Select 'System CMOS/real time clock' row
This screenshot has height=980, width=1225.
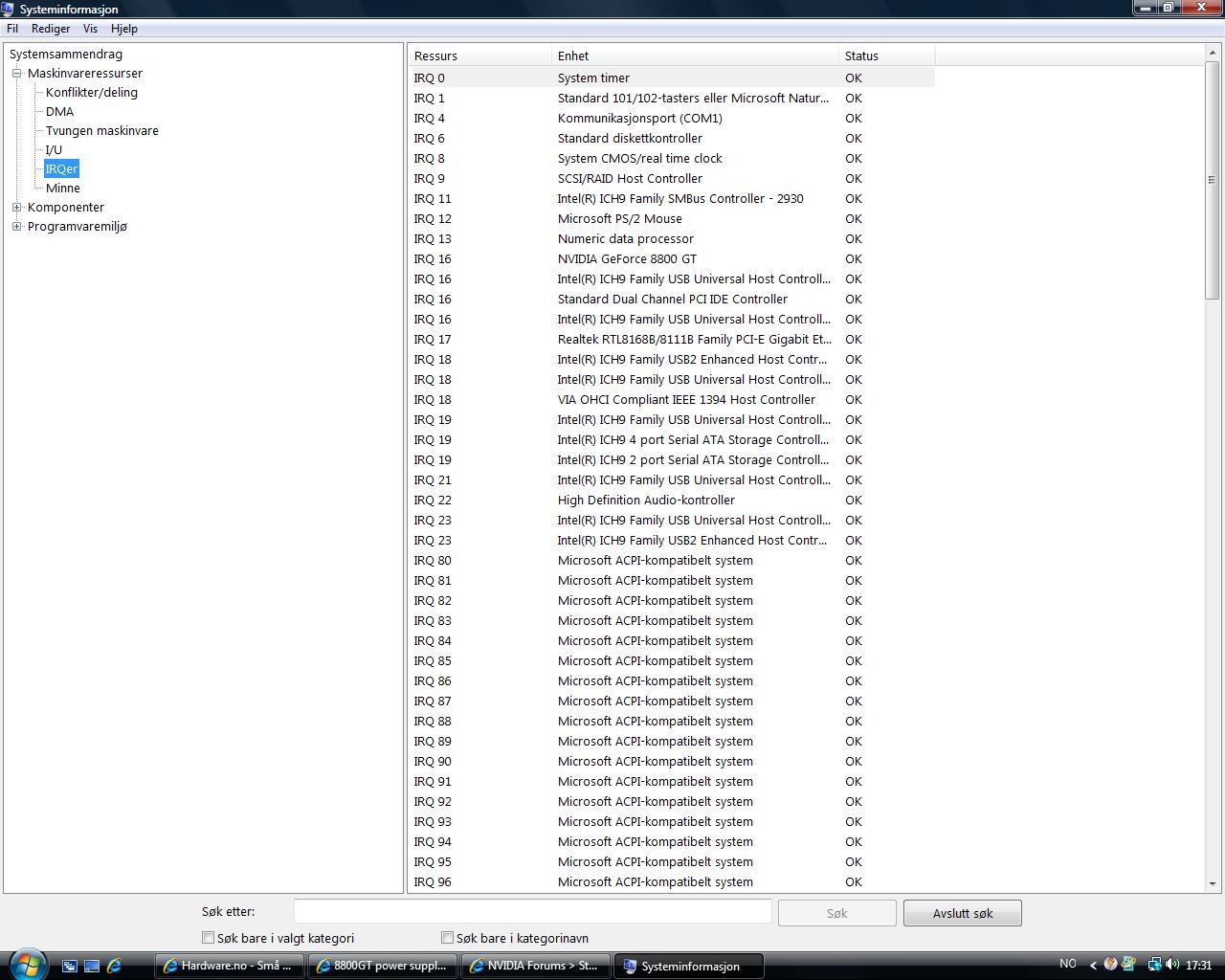pyautogui.click(x=672, y=158)
